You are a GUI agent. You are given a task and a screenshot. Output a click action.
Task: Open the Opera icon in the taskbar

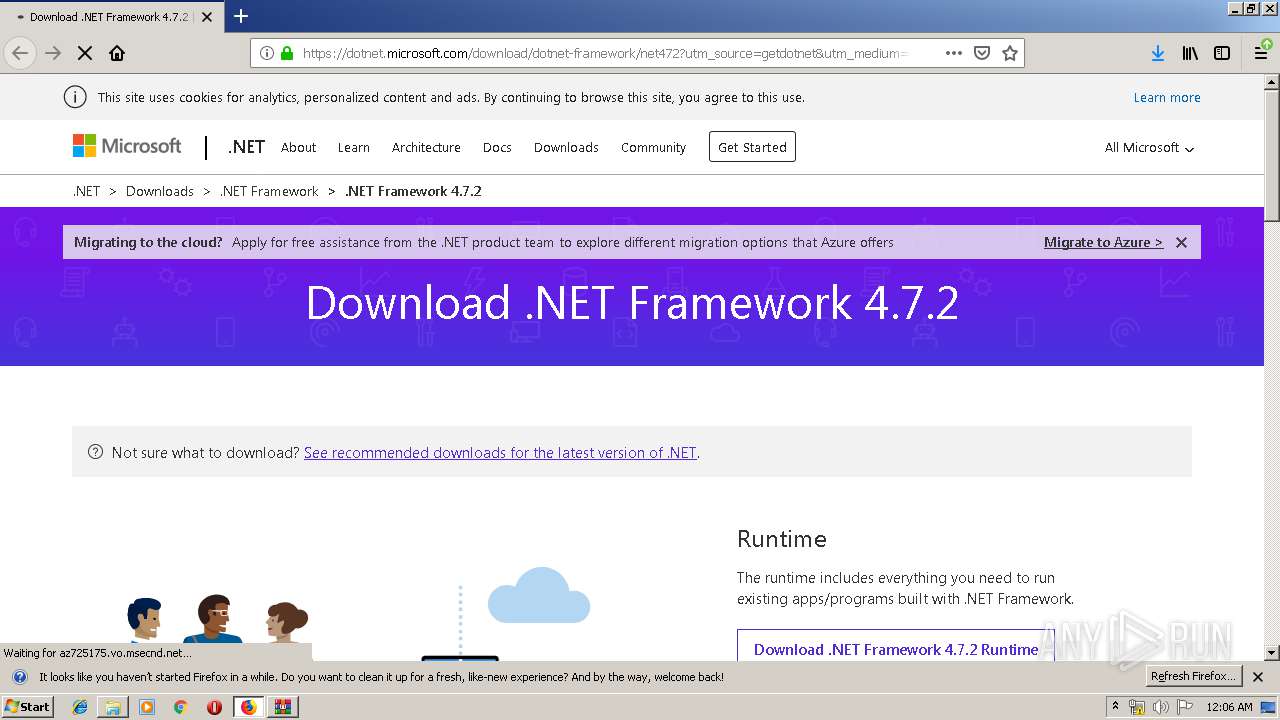pos(214,707)
